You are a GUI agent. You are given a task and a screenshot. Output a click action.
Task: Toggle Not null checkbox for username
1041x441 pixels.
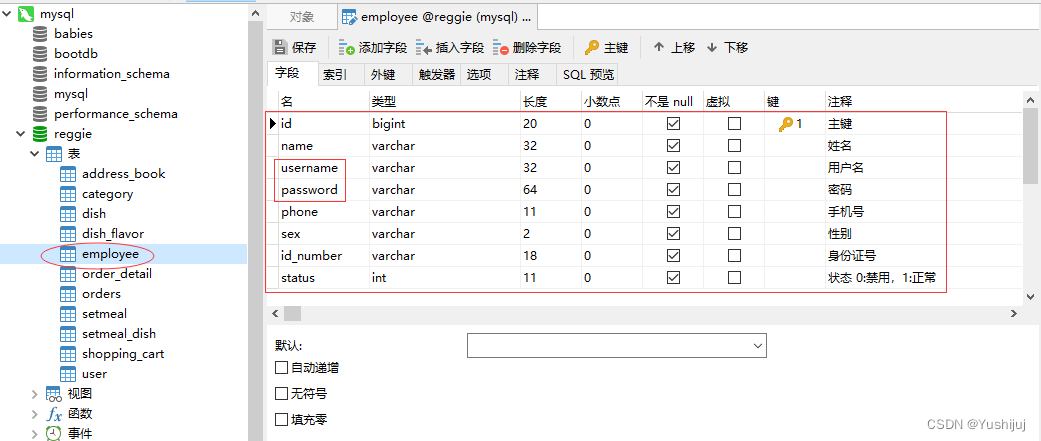tap(673, 168)
